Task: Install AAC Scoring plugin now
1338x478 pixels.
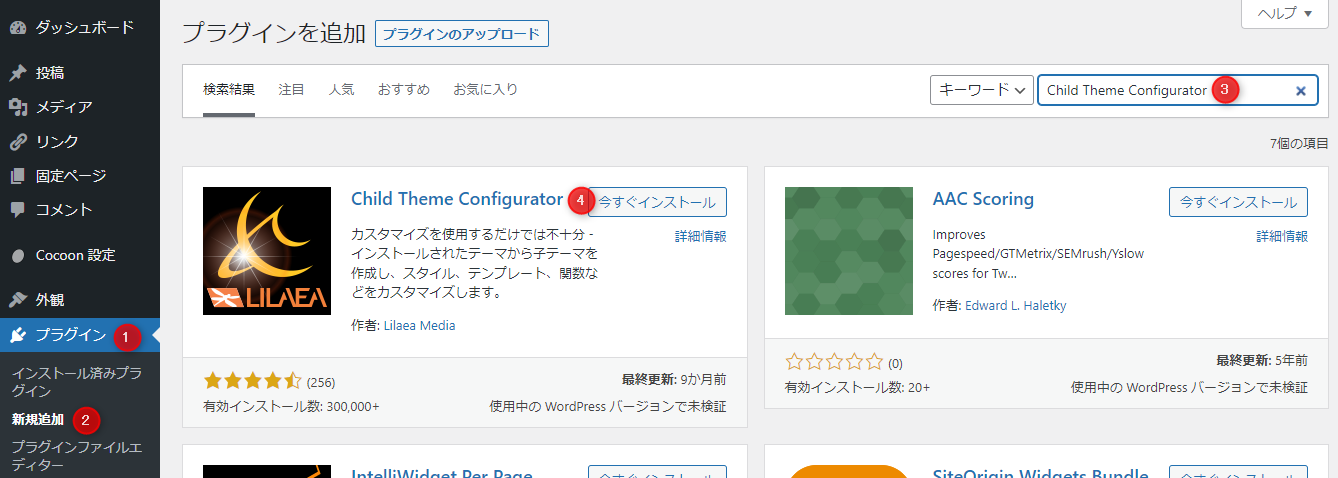Action: pos(1239,202)
